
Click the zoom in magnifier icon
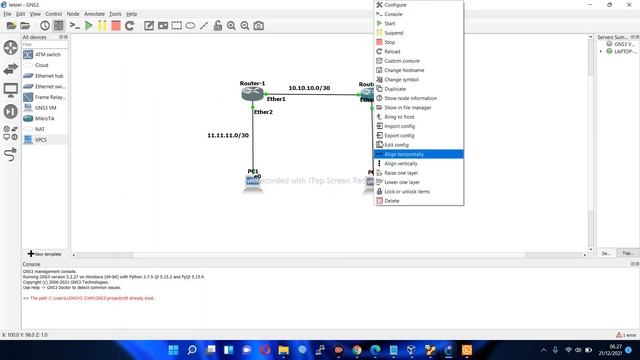point(231,26)
